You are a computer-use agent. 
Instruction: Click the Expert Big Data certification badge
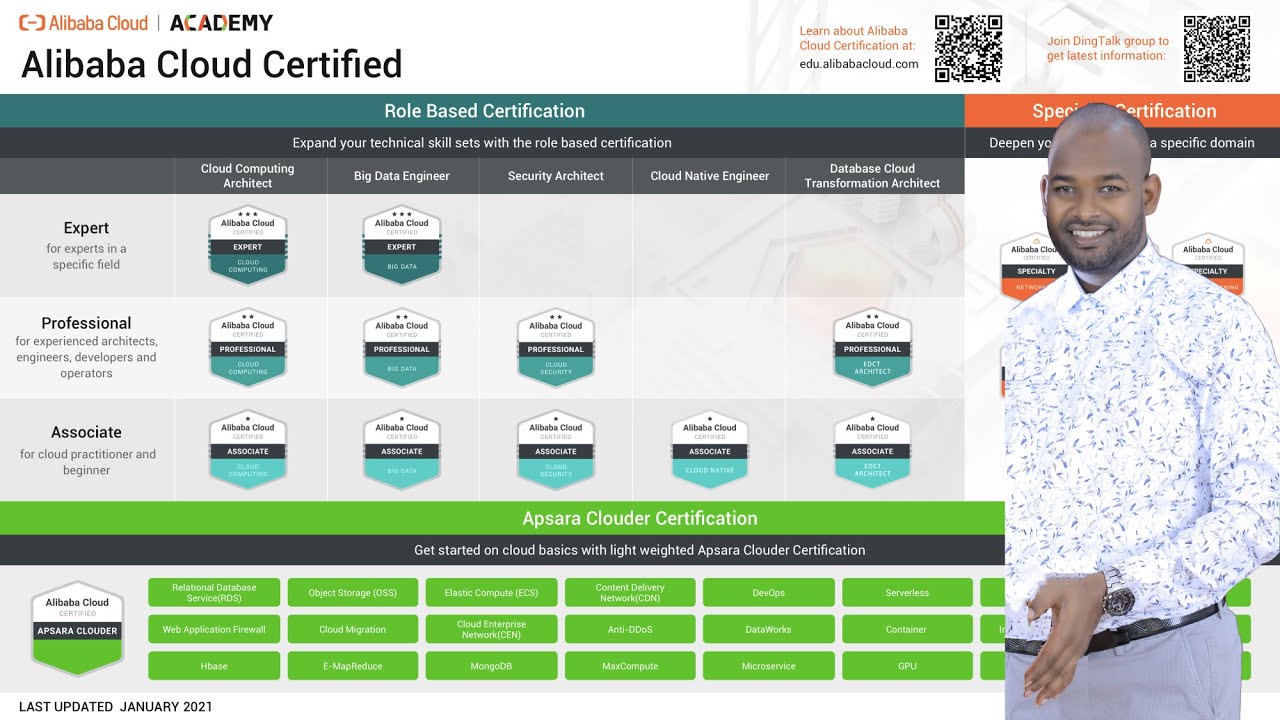tap(402, 245)
